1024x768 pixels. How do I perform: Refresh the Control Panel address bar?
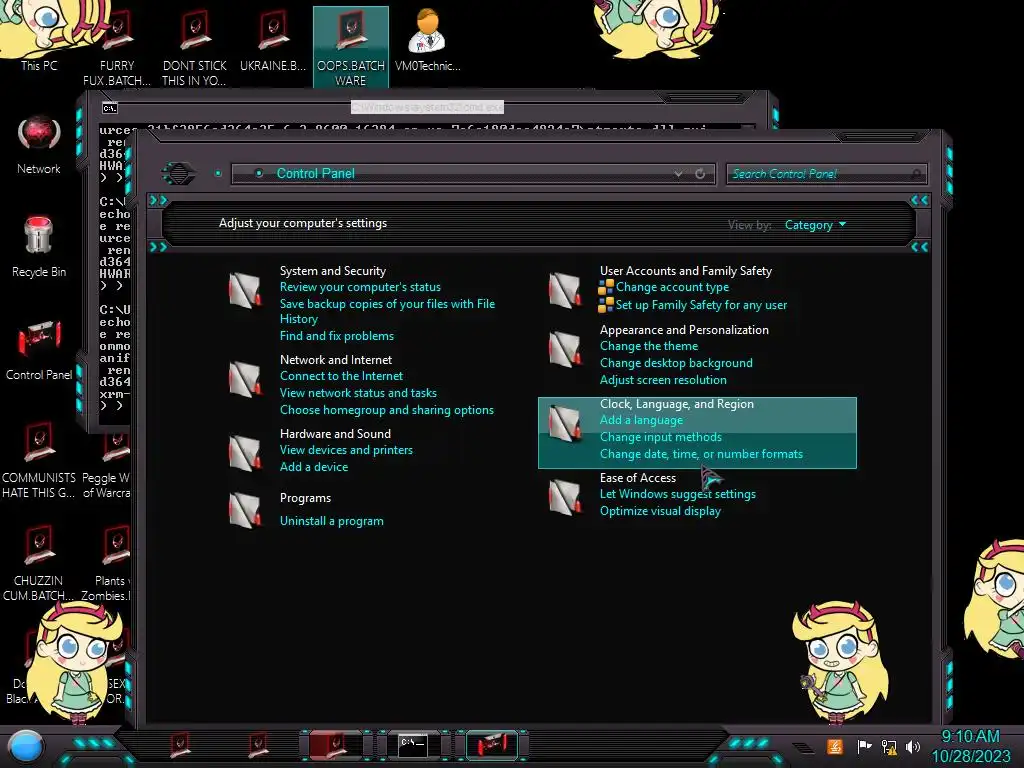[x=700, y=174]
